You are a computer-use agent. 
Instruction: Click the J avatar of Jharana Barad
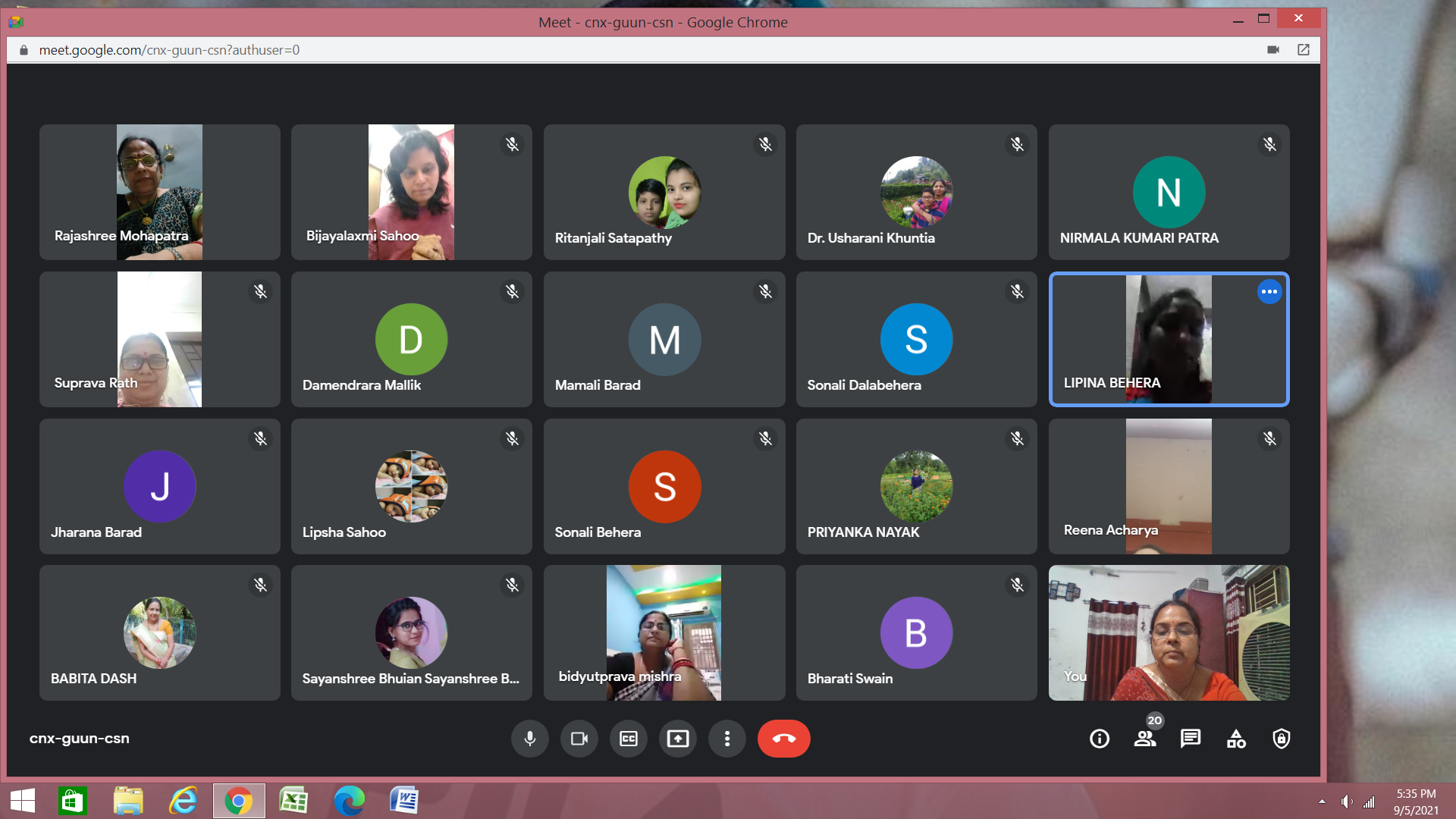(x=160, y=486)
